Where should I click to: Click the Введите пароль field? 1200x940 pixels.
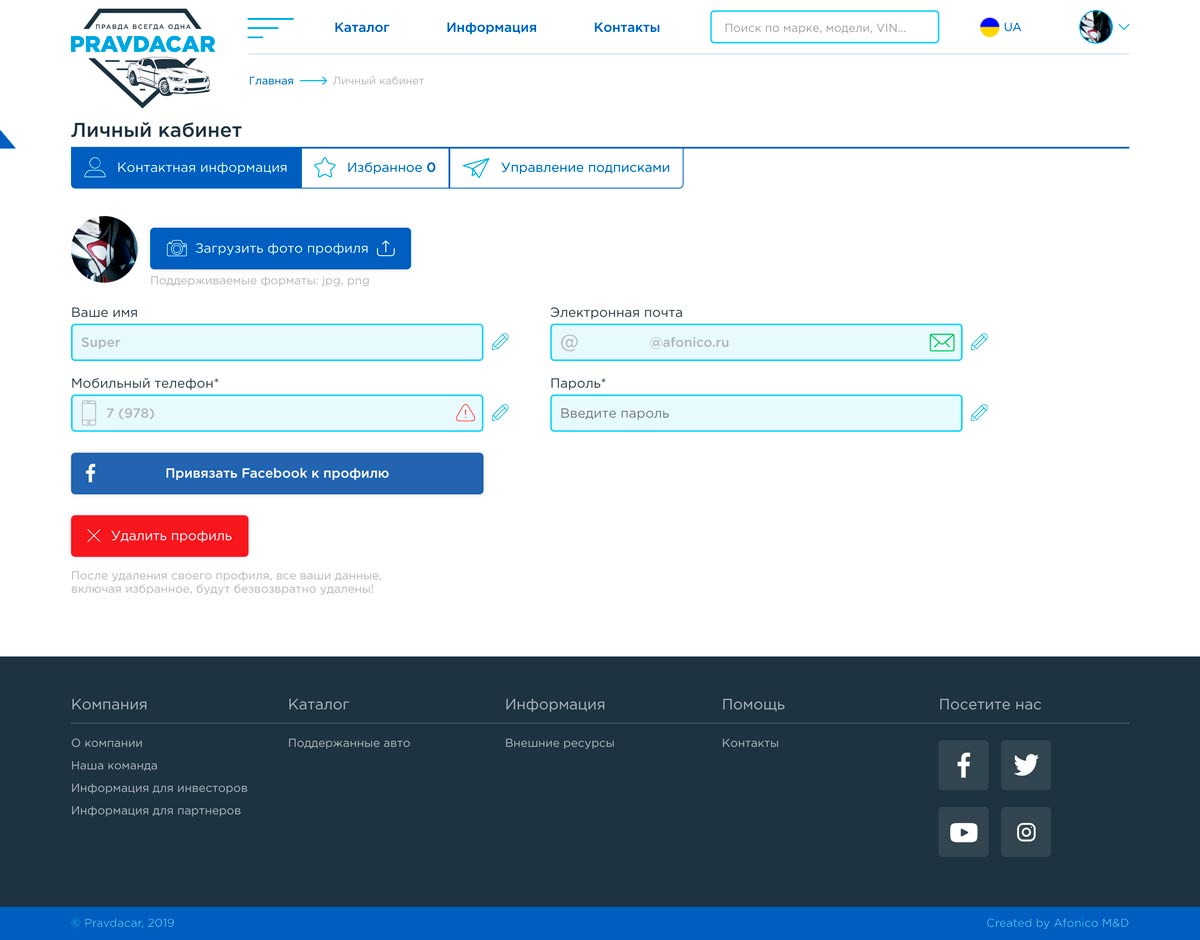tap(756, 413)
